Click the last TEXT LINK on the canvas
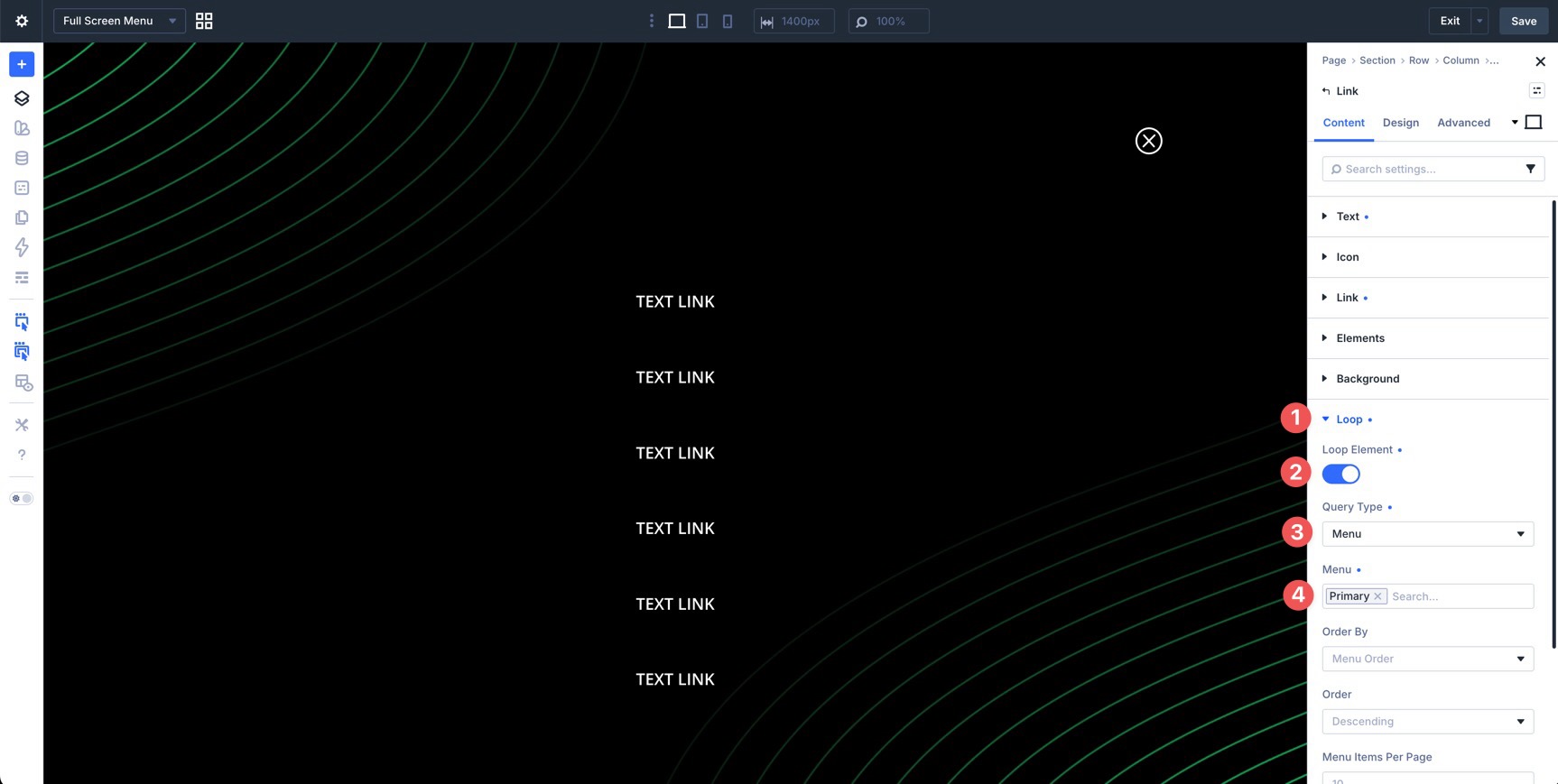The width and height of the screenshot is (1558, 784). pos(675,679)
